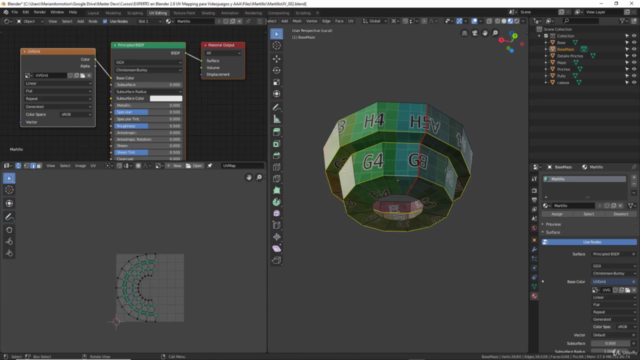
Task: Pick the Annotate tool in 3D viewport
Action: pyautogui.click(x=276, y=107)
